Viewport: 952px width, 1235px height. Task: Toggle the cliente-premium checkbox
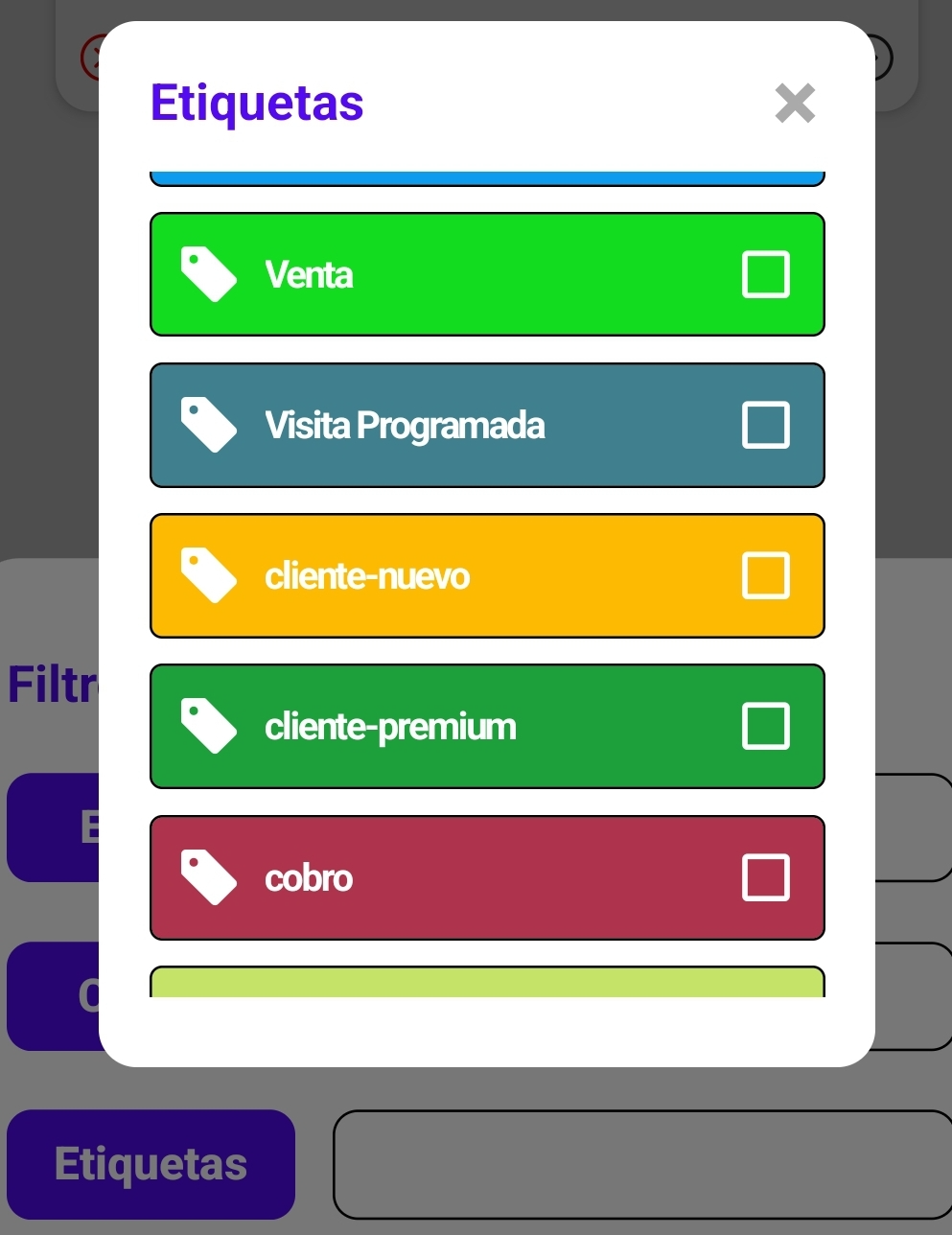(765, 725)
